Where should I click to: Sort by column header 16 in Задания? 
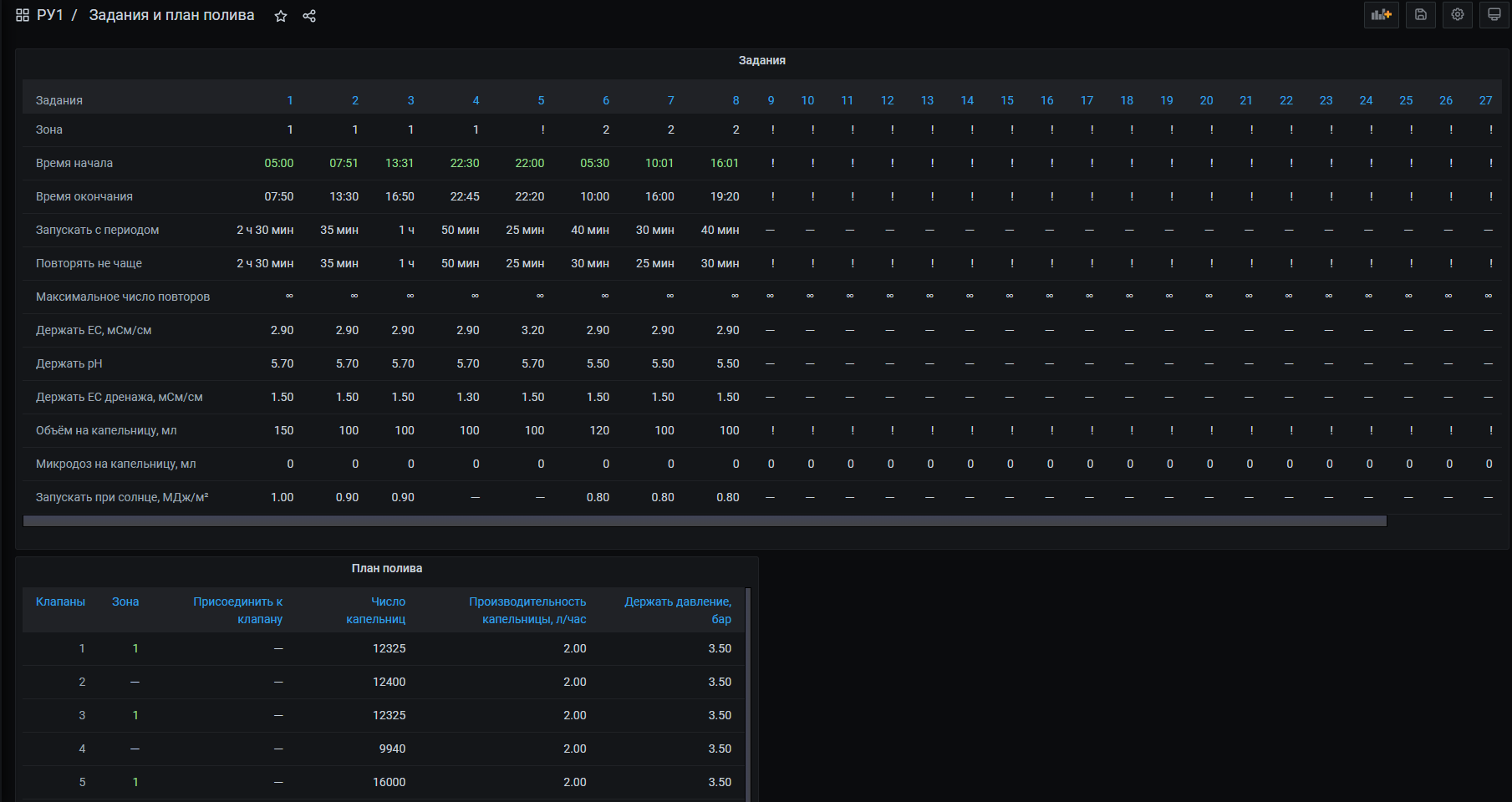(1046, 100)
